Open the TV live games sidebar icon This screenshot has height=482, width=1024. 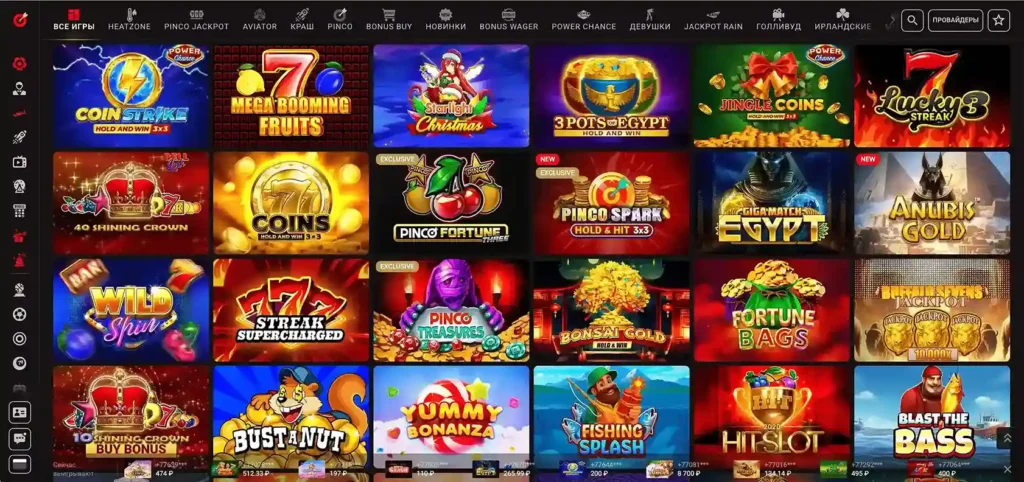[20, 162]
